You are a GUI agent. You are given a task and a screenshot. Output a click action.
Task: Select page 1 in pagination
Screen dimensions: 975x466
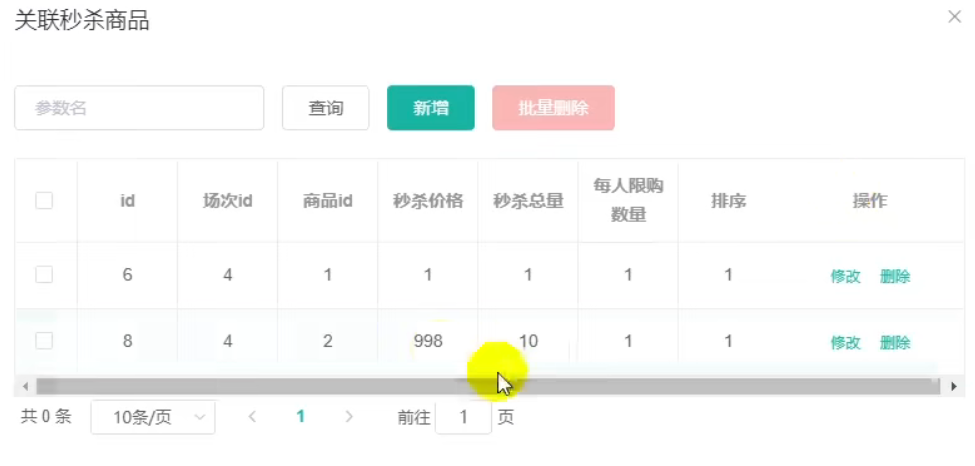click(300, 417)
